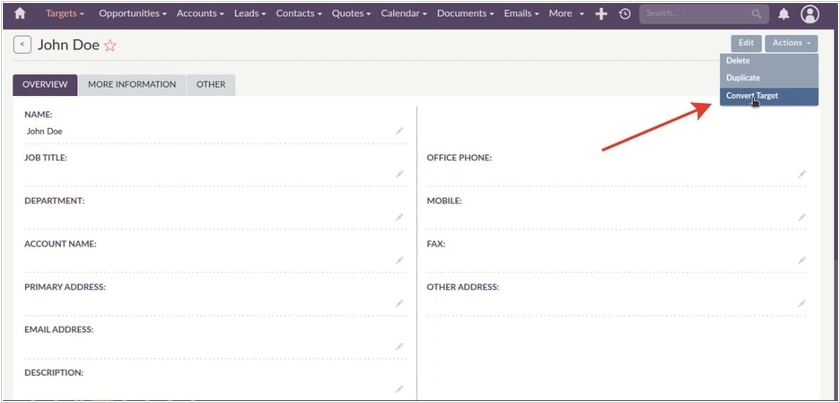Expand the Accounts menu
The height and width of the screenshot is (403, 840).
pyautogui.click(x=201, y=14)
